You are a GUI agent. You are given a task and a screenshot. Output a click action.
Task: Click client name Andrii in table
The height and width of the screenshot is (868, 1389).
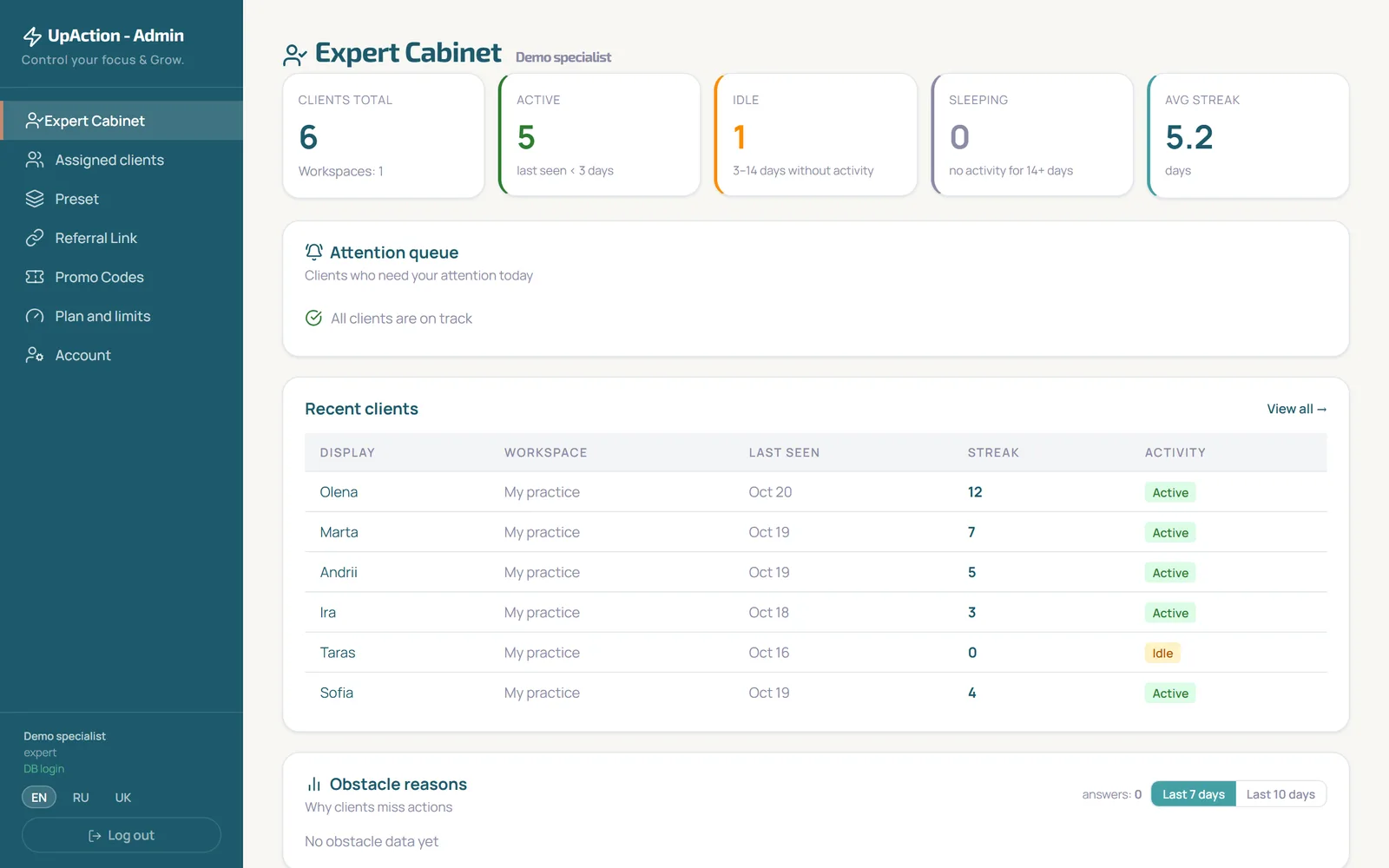339,572
